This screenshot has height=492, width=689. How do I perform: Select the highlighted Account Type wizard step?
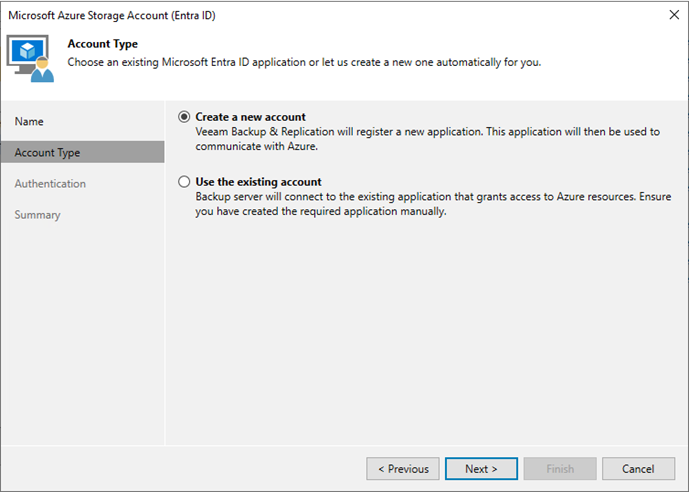(47, 152)
